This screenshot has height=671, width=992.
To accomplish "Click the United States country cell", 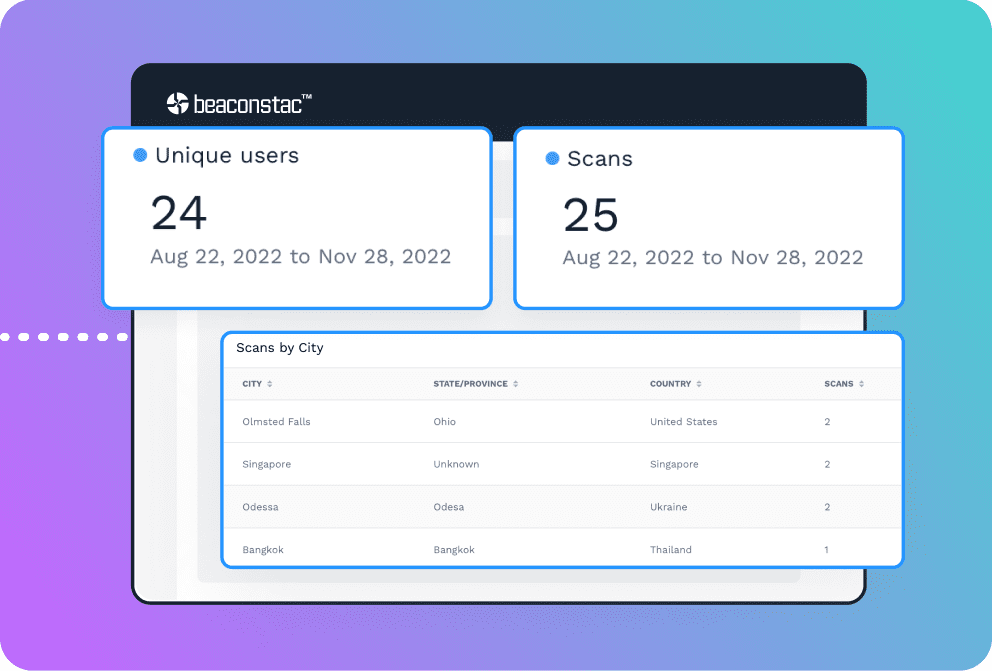I will [x=683, y=422].
